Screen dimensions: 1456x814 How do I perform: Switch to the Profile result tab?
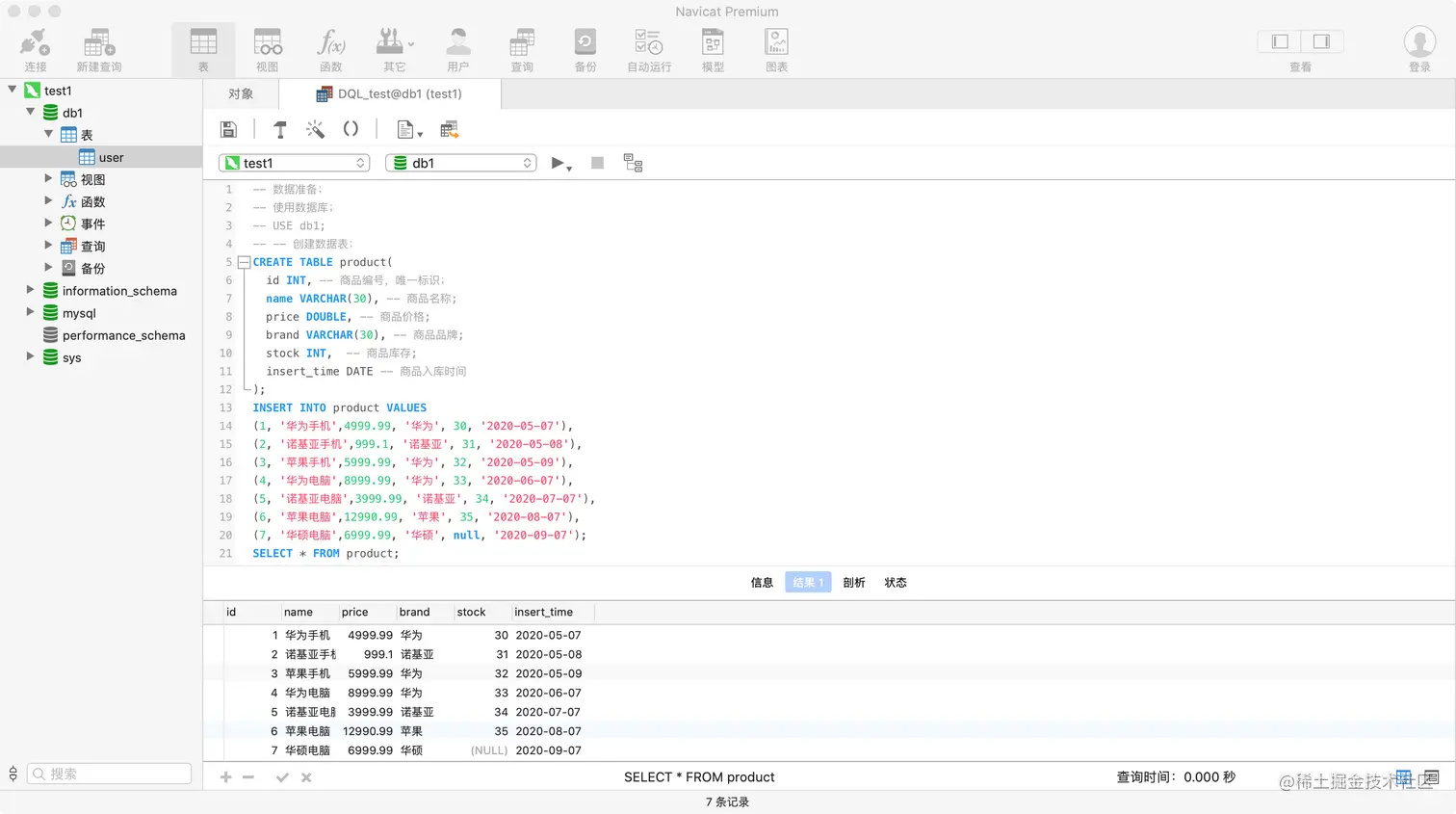pyautogui.click(x=854, y=583)
